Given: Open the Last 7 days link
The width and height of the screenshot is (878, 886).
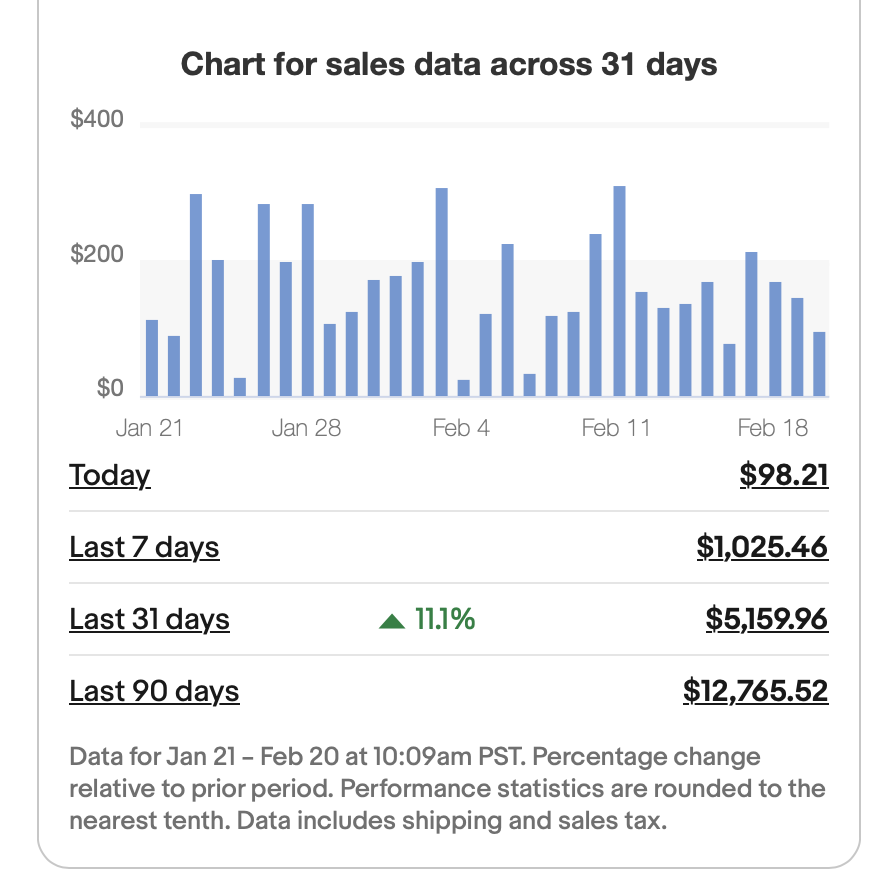Looking at the screenshot, I should click(144, 547).
